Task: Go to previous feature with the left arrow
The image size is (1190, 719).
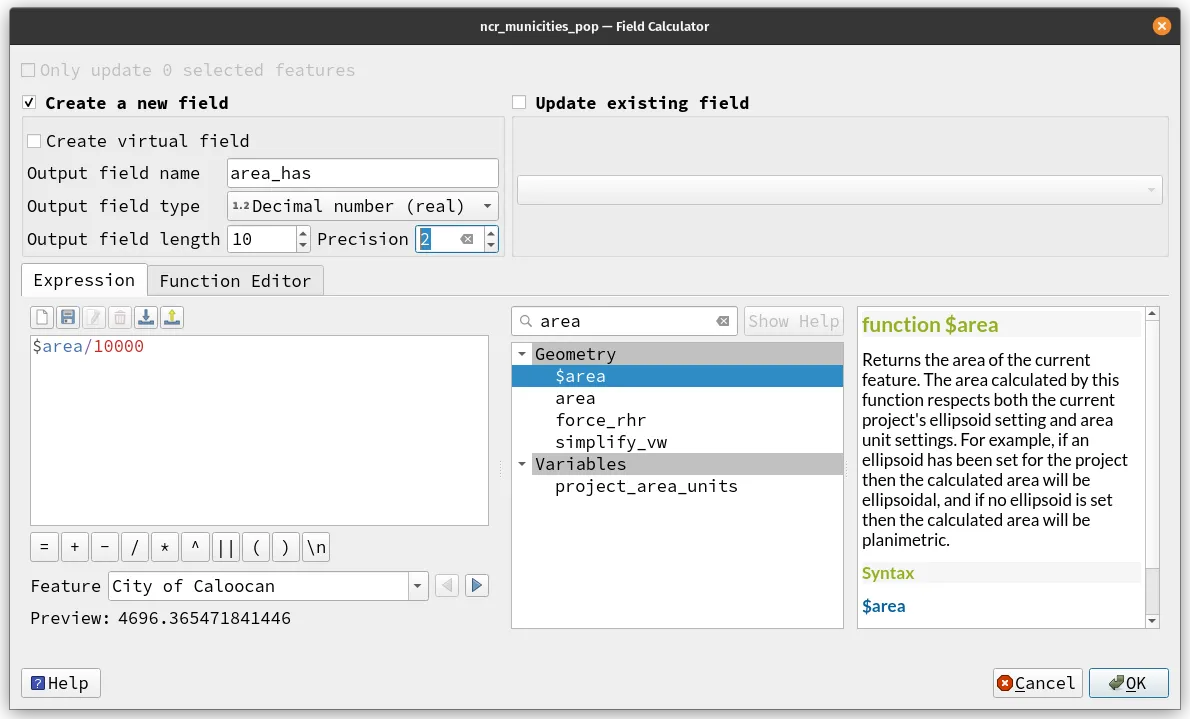Action: tap(446, 585)
